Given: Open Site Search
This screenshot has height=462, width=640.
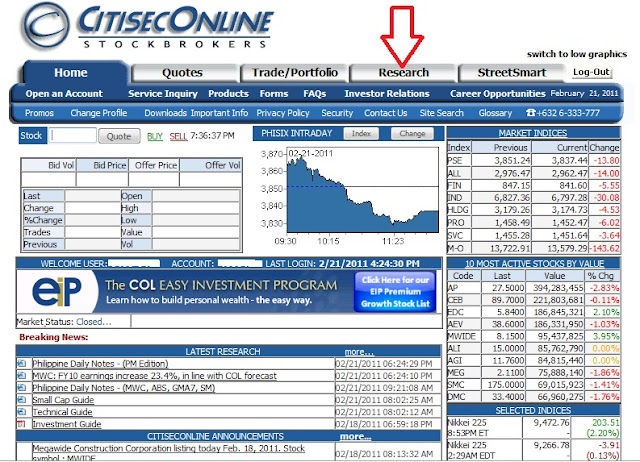Looking at the screenshot, I should click(x=442, y=113).
